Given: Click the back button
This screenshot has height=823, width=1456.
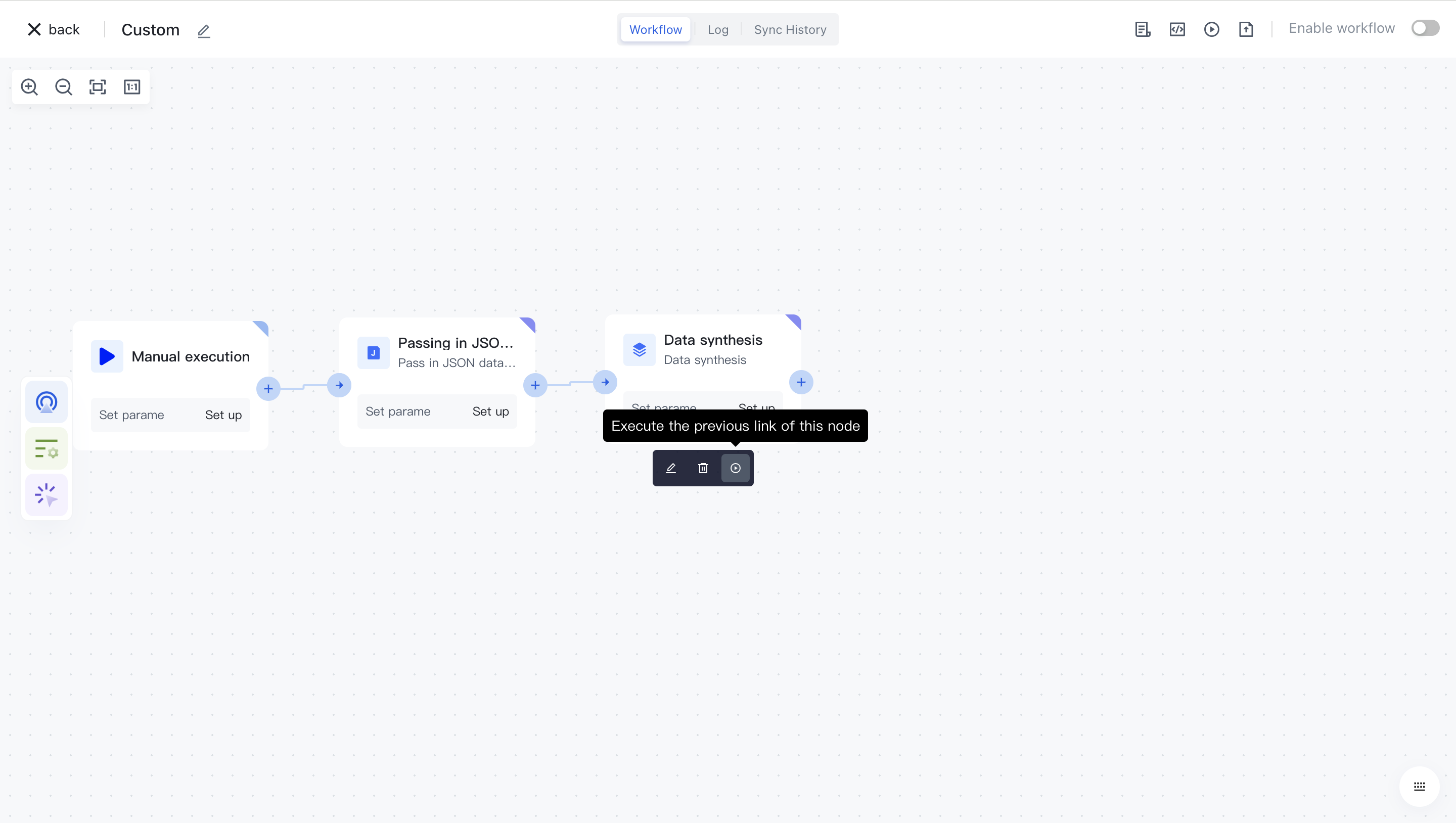Looking at the screenshot, I should (x=54, y=29).
